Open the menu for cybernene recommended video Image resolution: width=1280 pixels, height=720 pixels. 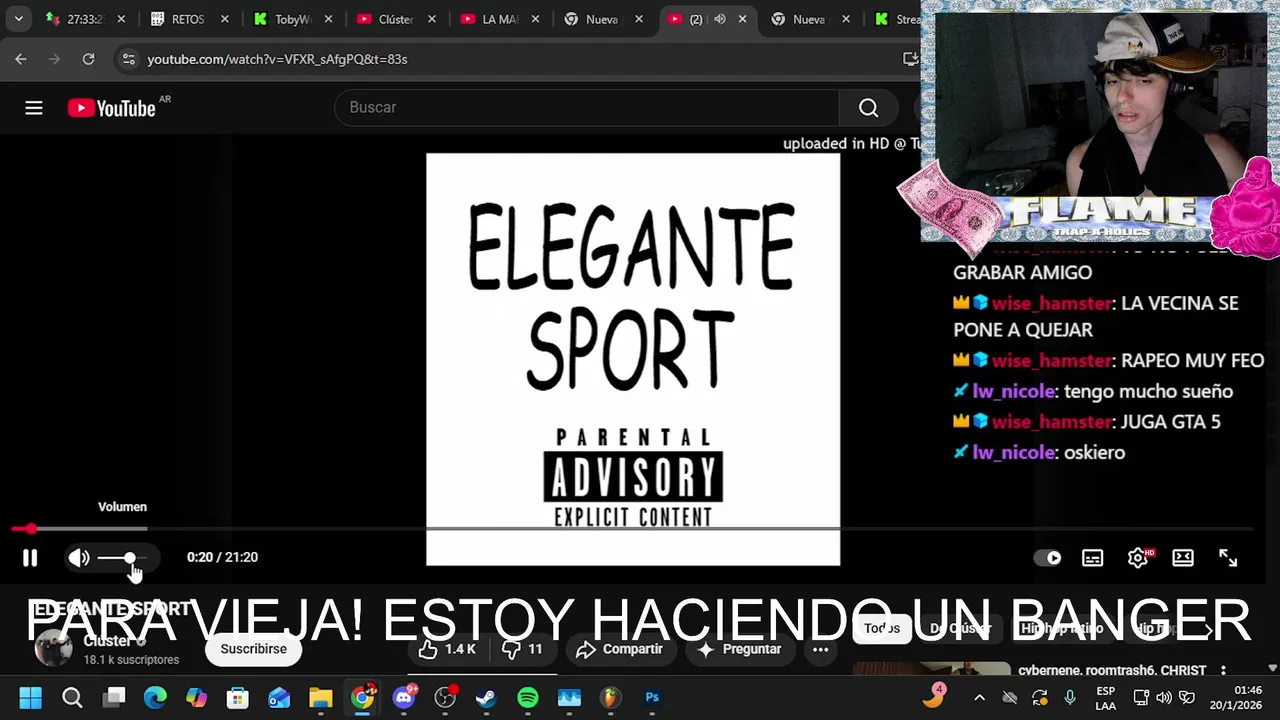(1223, 670)
